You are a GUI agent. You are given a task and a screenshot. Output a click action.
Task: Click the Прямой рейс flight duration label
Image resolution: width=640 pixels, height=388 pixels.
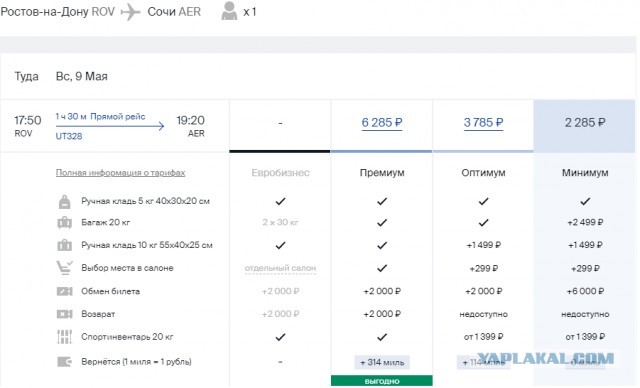click(100, 117)
